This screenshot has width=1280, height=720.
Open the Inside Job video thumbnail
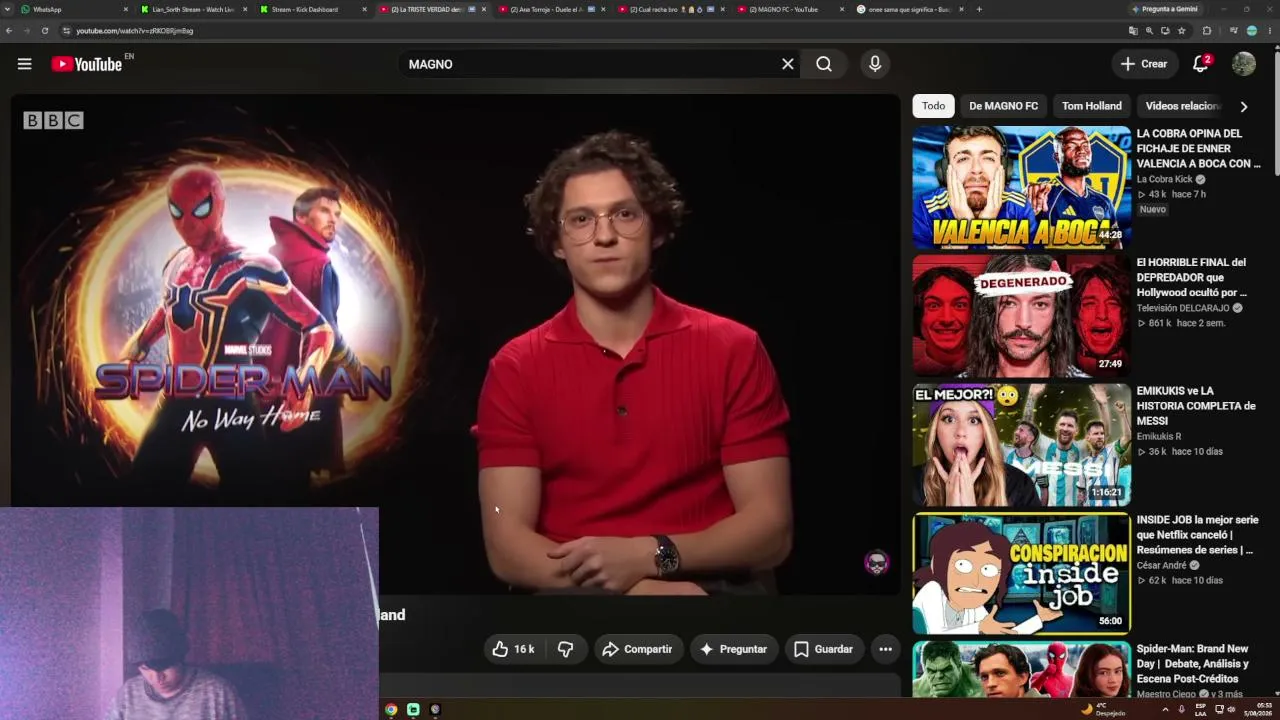click(x=1021, y=574)
